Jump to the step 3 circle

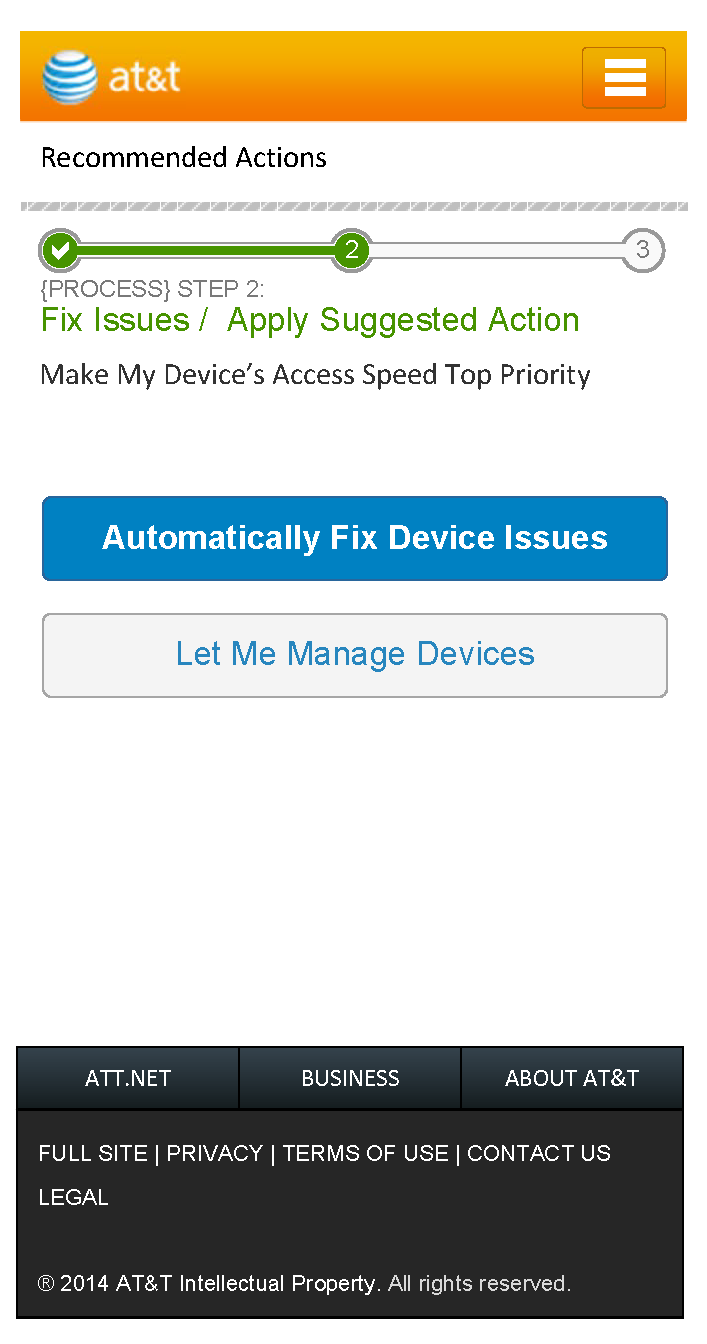pos(642,250)
